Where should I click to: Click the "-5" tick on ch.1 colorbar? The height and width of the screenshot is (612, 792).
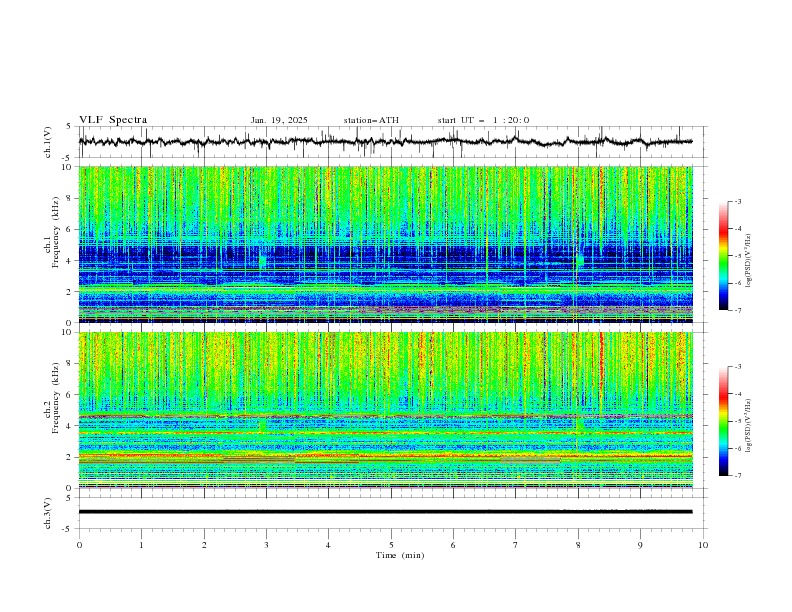point(737,256)
